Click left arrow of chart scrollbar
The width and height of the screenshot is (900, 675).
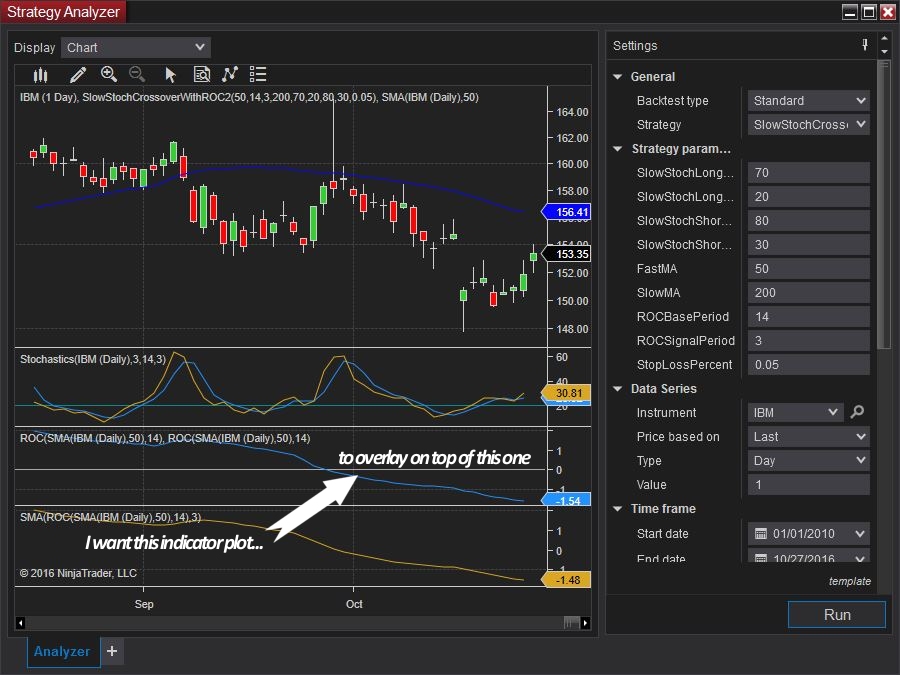pyautogui.click(x=21, y=623)
